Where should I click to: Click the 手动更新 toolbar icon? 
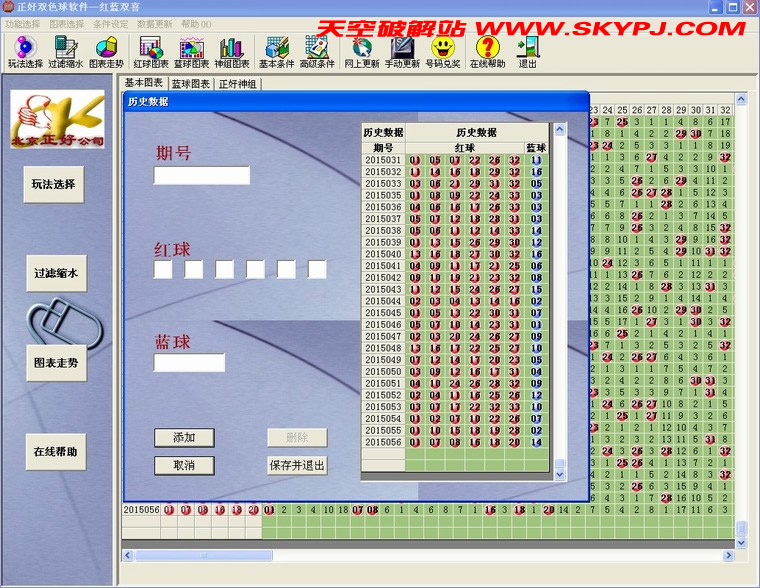(402, 51)
